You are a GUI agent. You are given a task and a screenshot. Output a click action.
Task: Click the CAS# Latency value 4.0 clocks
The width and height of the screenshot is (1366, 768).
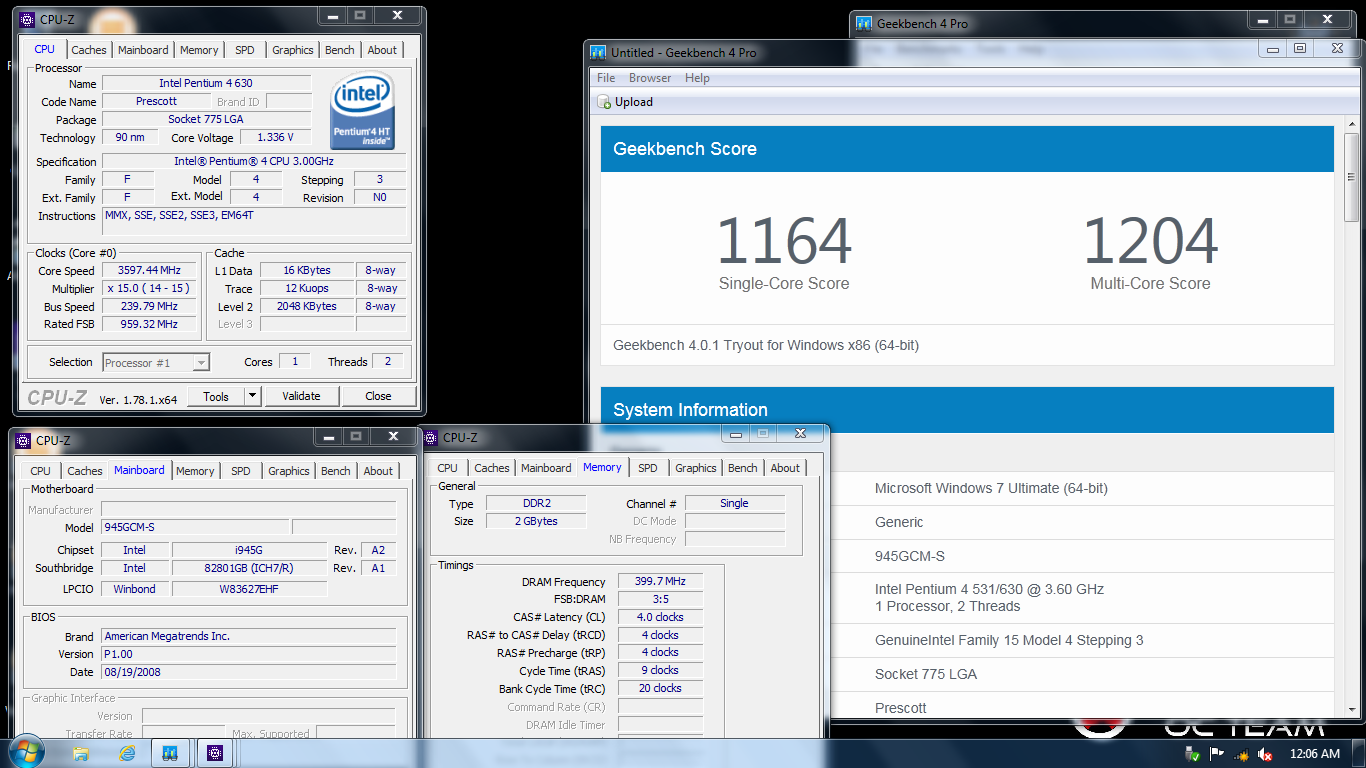pyautogui.click(x=660, y=617)
